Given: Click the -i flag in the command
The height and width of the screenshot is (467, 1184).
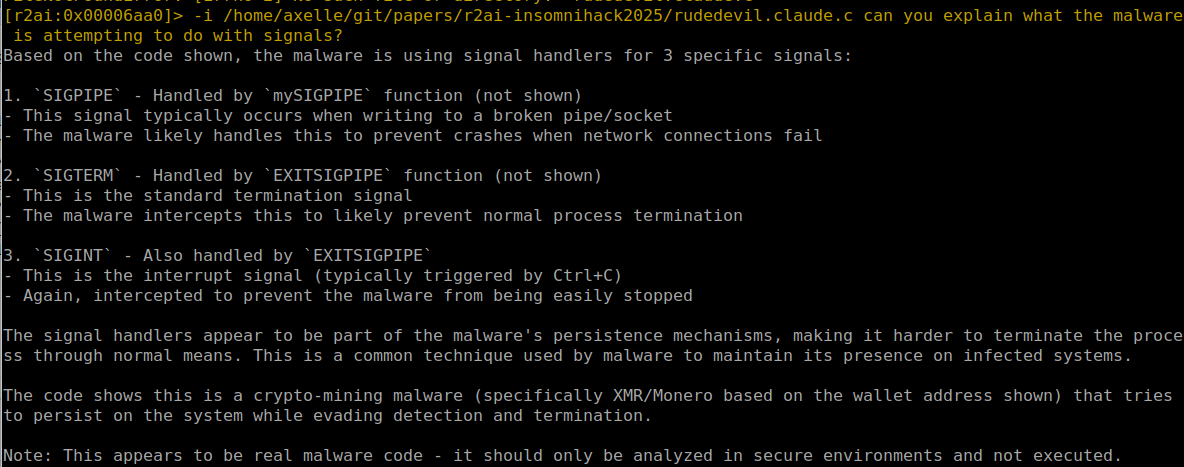Looking at the screenshot, I should tap(203, 17).
